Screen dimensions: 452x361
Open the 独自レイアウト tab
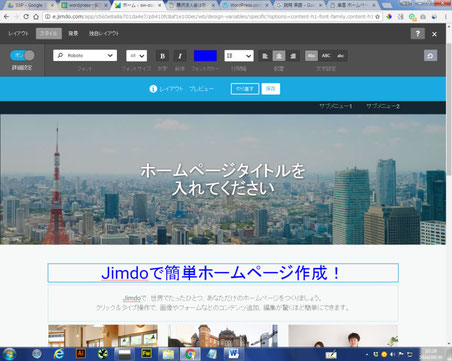[104, 33]
